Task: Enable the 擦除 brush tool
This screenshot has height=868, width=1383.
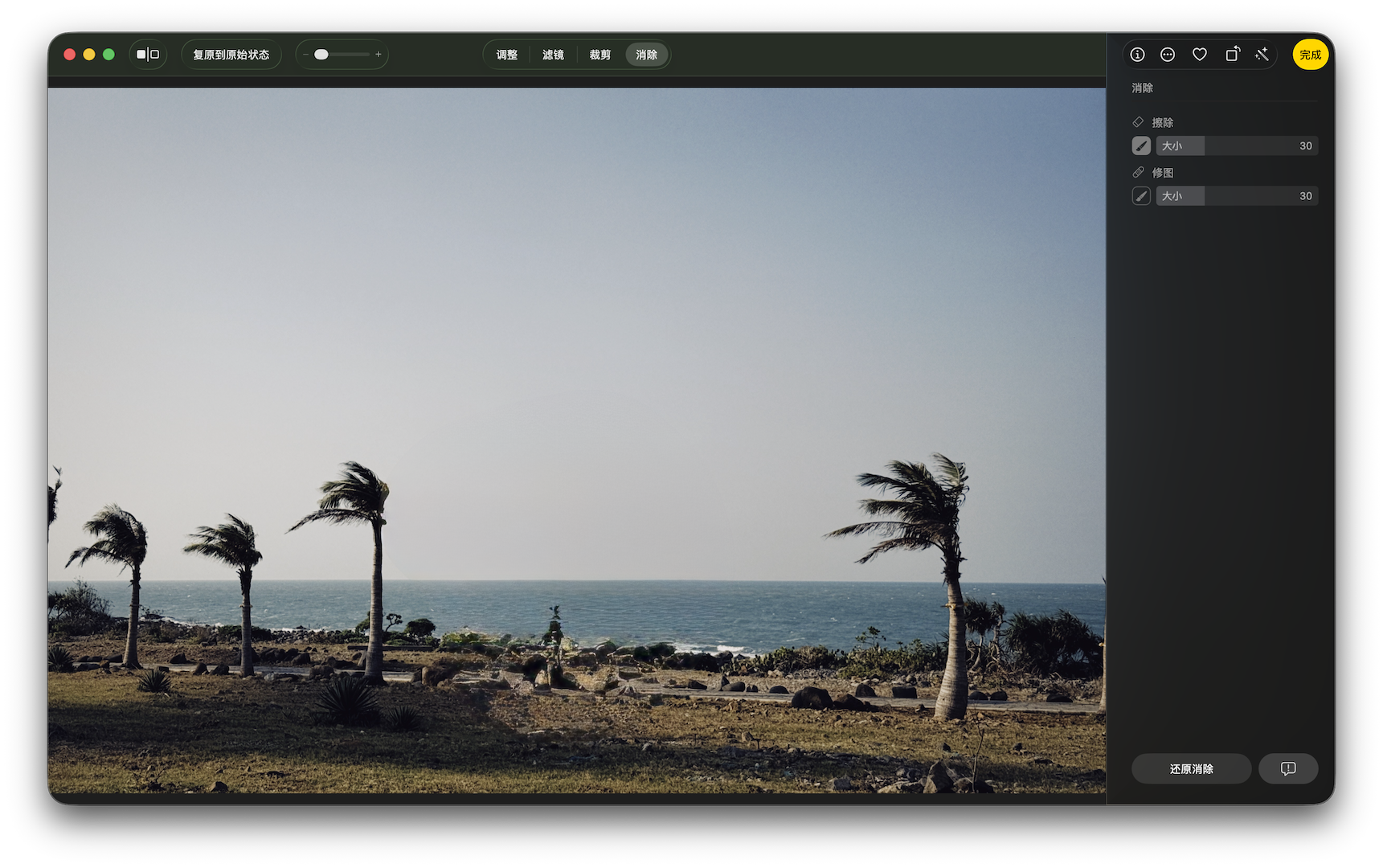Action: (1141, 146)
